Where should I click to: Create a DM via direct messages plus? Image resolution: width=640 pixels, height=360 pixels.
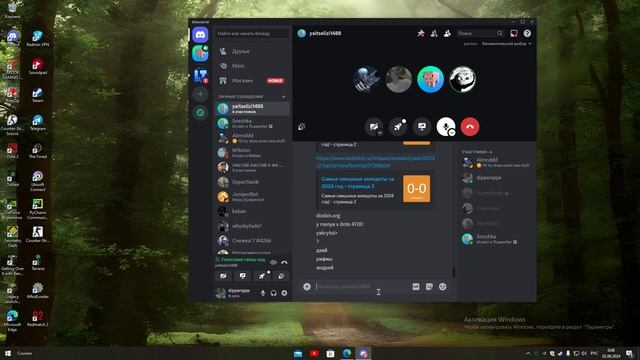284,97
